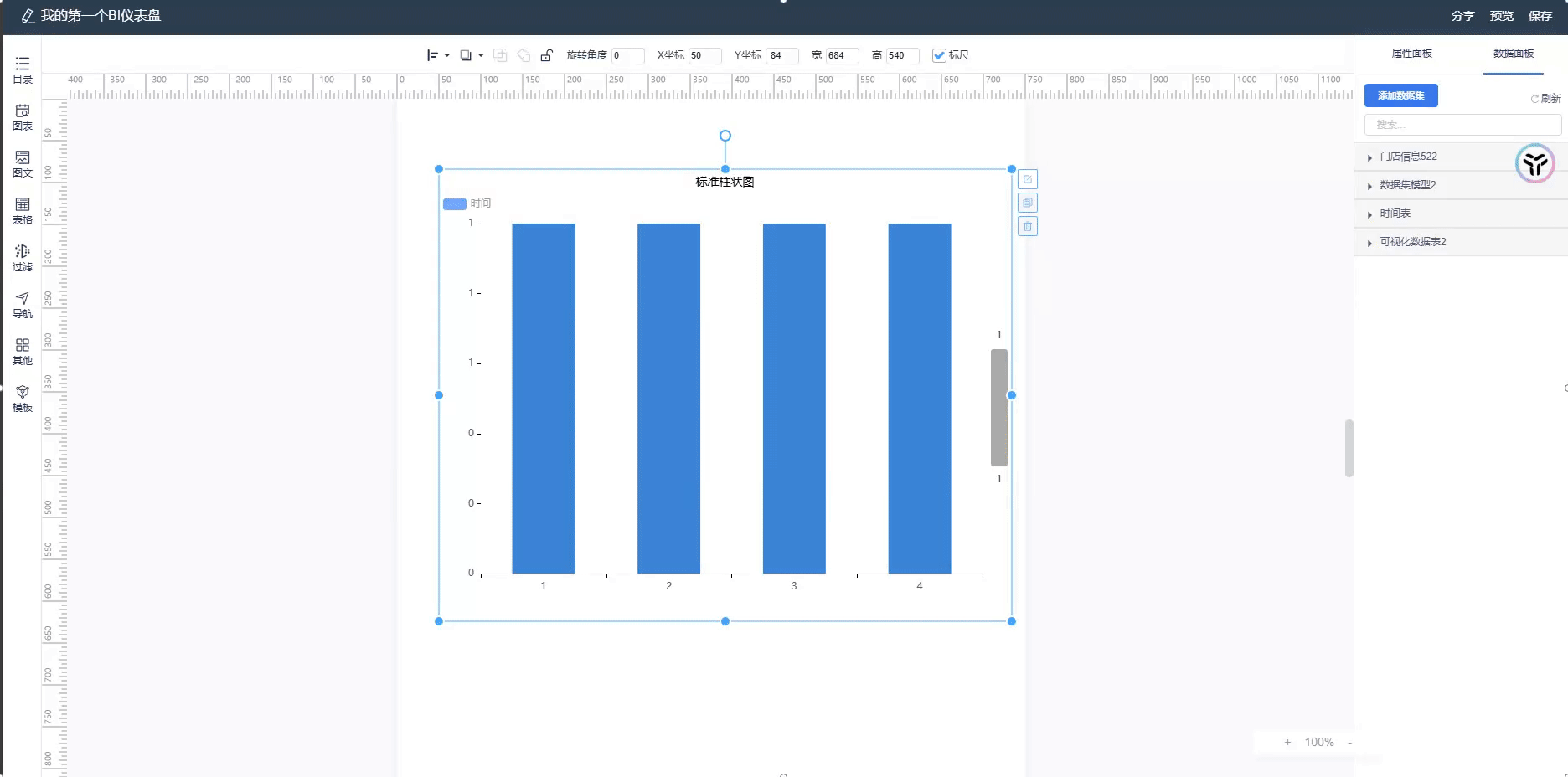Click the pencil edit icon beside dashboard title
Viewport: 1568px width, 777px height.
click(28, 16)
